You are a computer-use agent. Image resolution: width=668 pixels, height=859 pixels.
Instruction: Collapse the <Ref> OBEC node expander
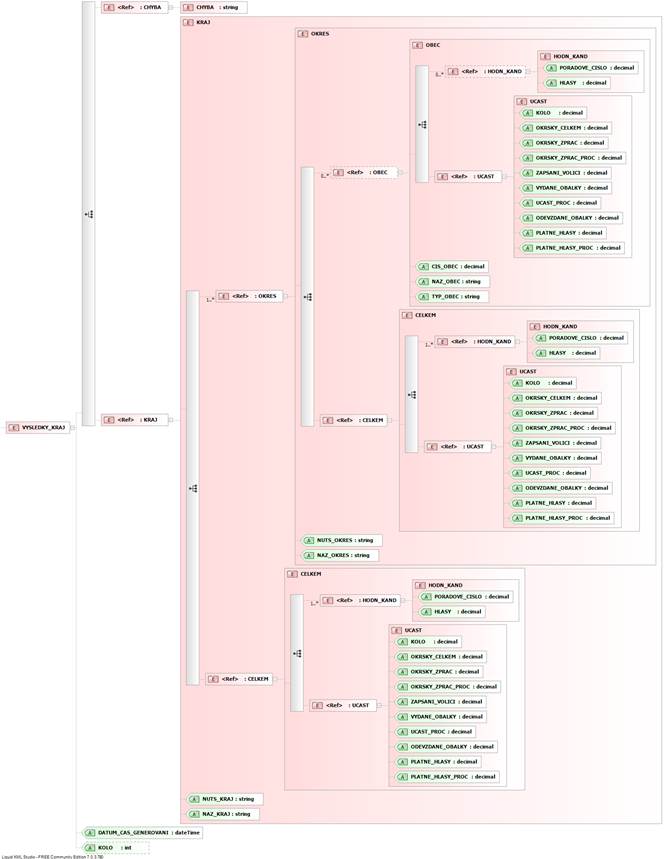(400, 172)
